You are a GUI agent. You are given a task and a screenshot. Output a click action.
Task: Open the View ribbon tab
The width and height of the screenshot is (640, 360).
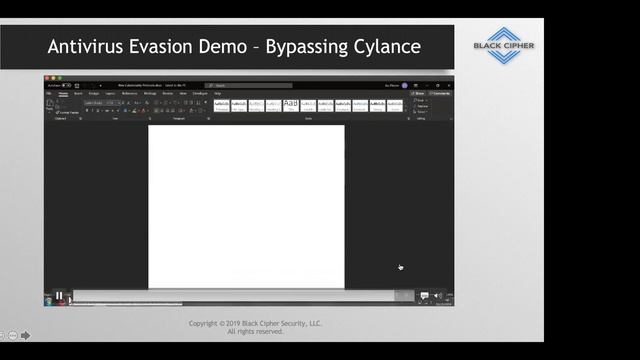point(183,93)
